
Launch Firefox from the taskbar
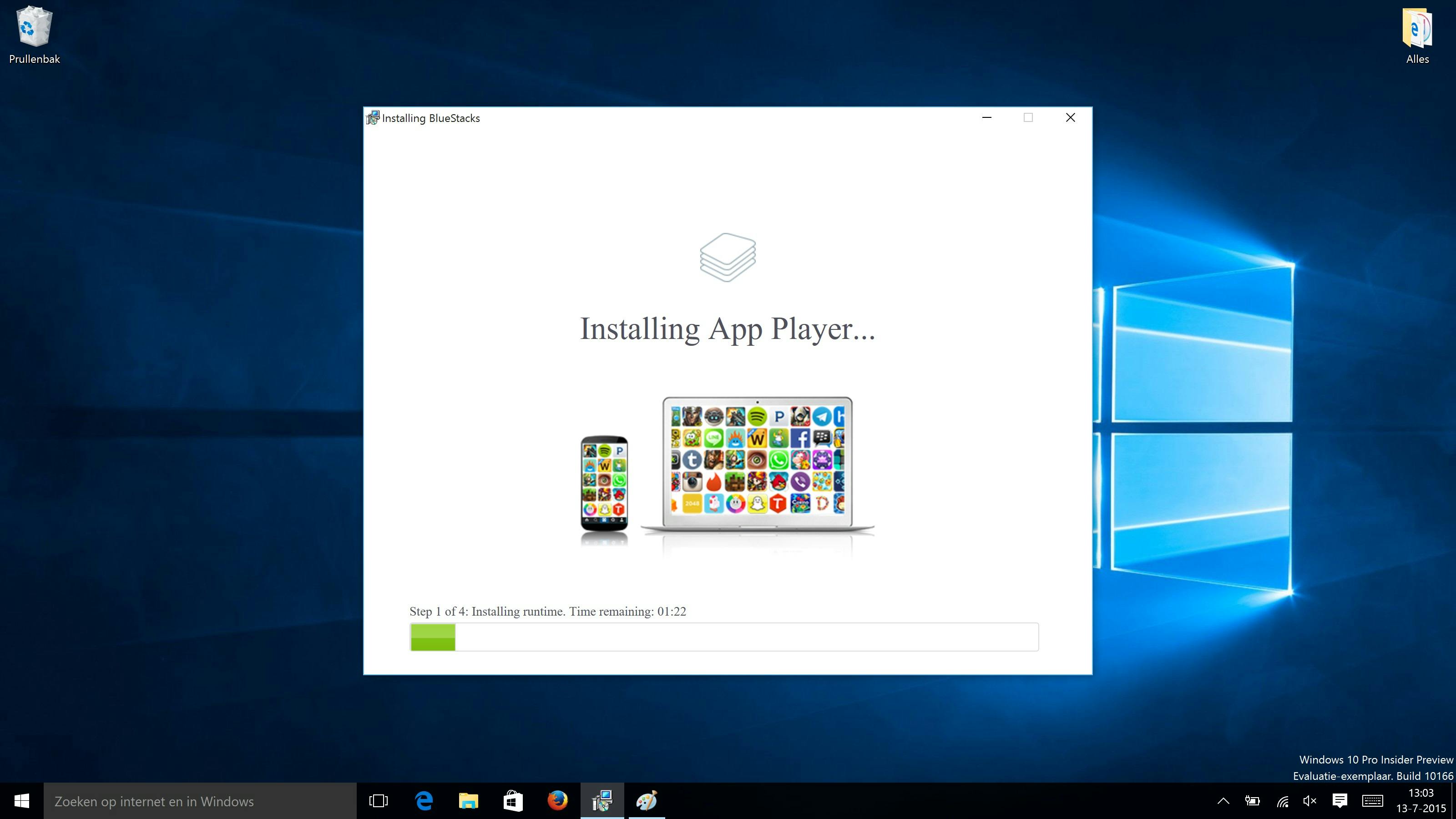[557, 801]
